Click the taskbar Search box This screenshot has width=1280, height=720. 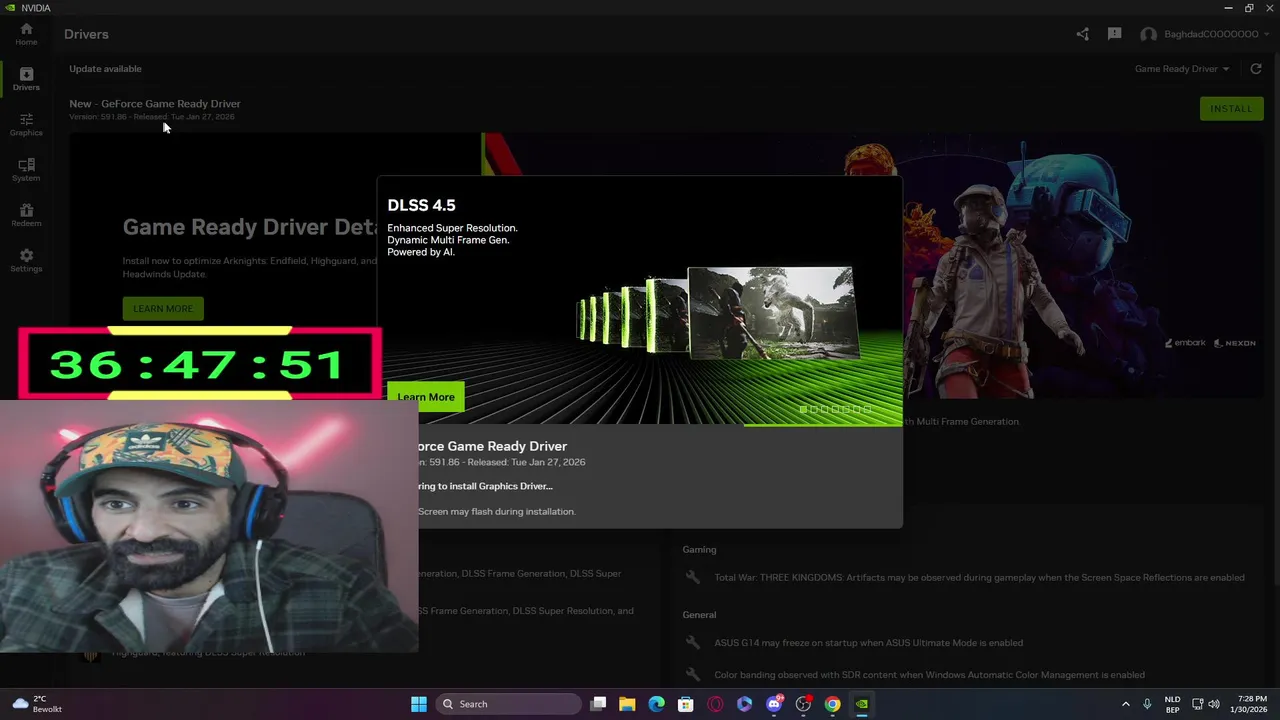tap(509, 704)
